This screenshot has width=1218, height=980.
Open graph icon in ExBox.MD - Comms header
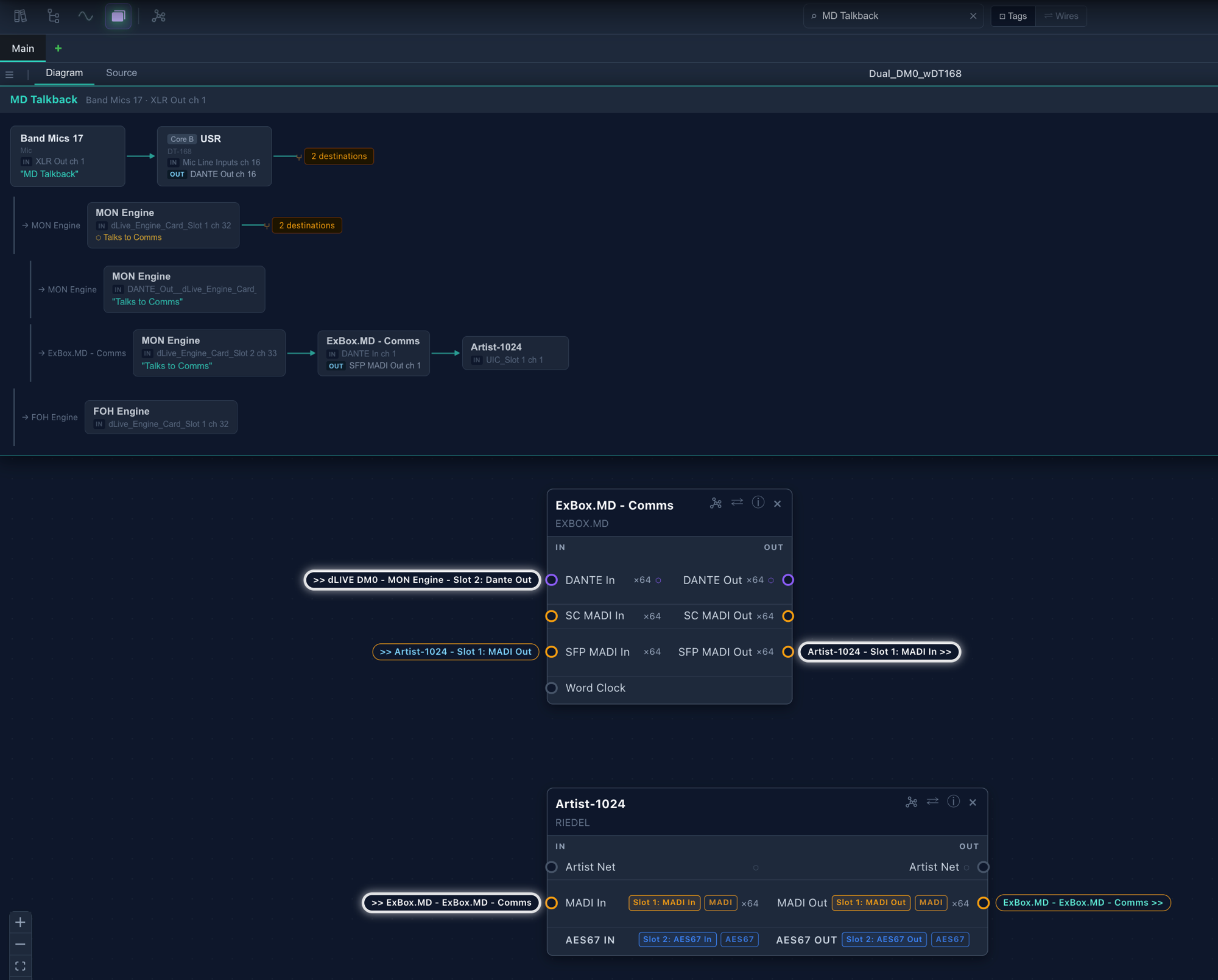coord(716,503)
